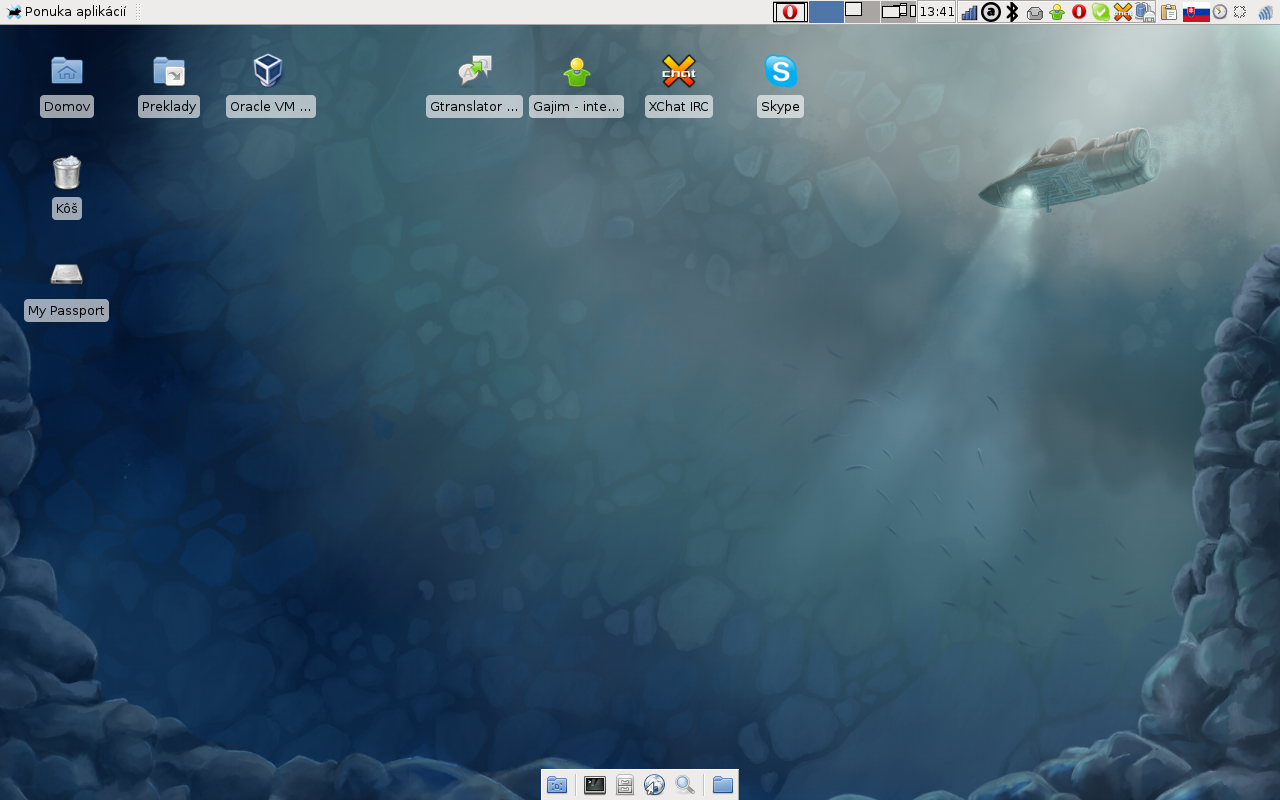Launch the web browser globe in dock
This screenshot has width=1280, height=800.
[x=655, y=785]
